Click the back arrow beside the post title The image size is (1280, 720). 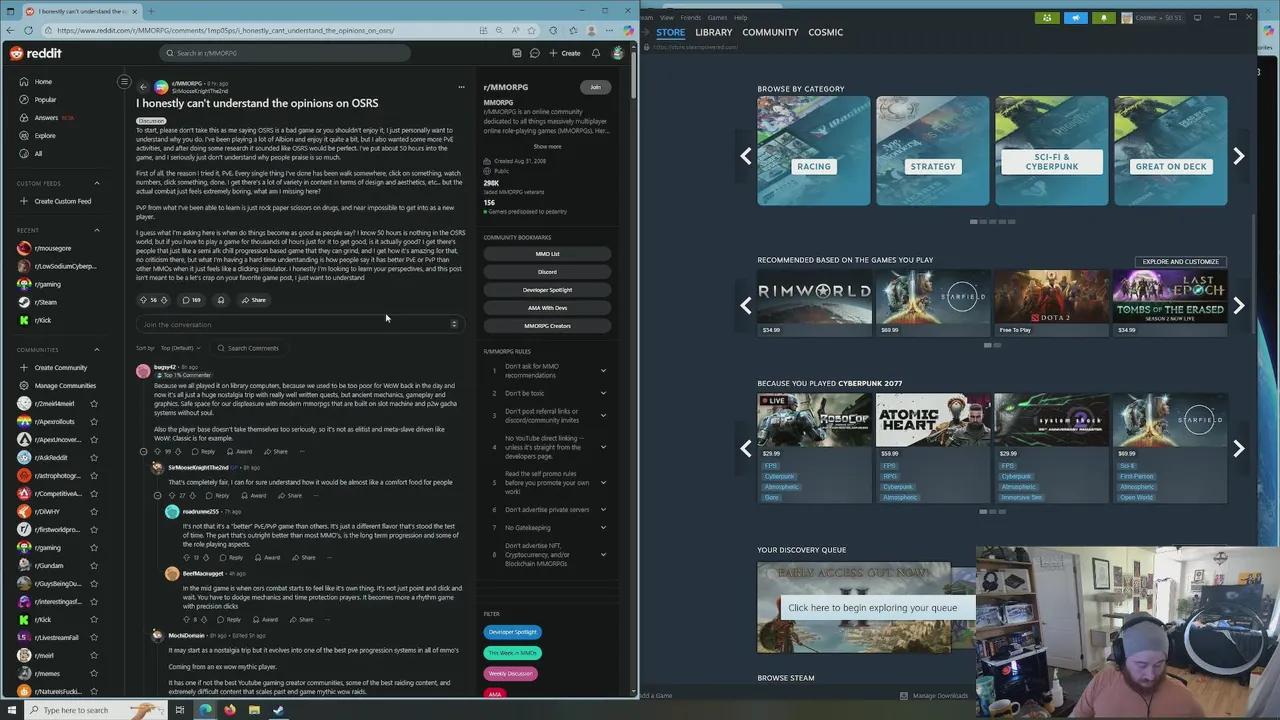[x=143, y=87]
